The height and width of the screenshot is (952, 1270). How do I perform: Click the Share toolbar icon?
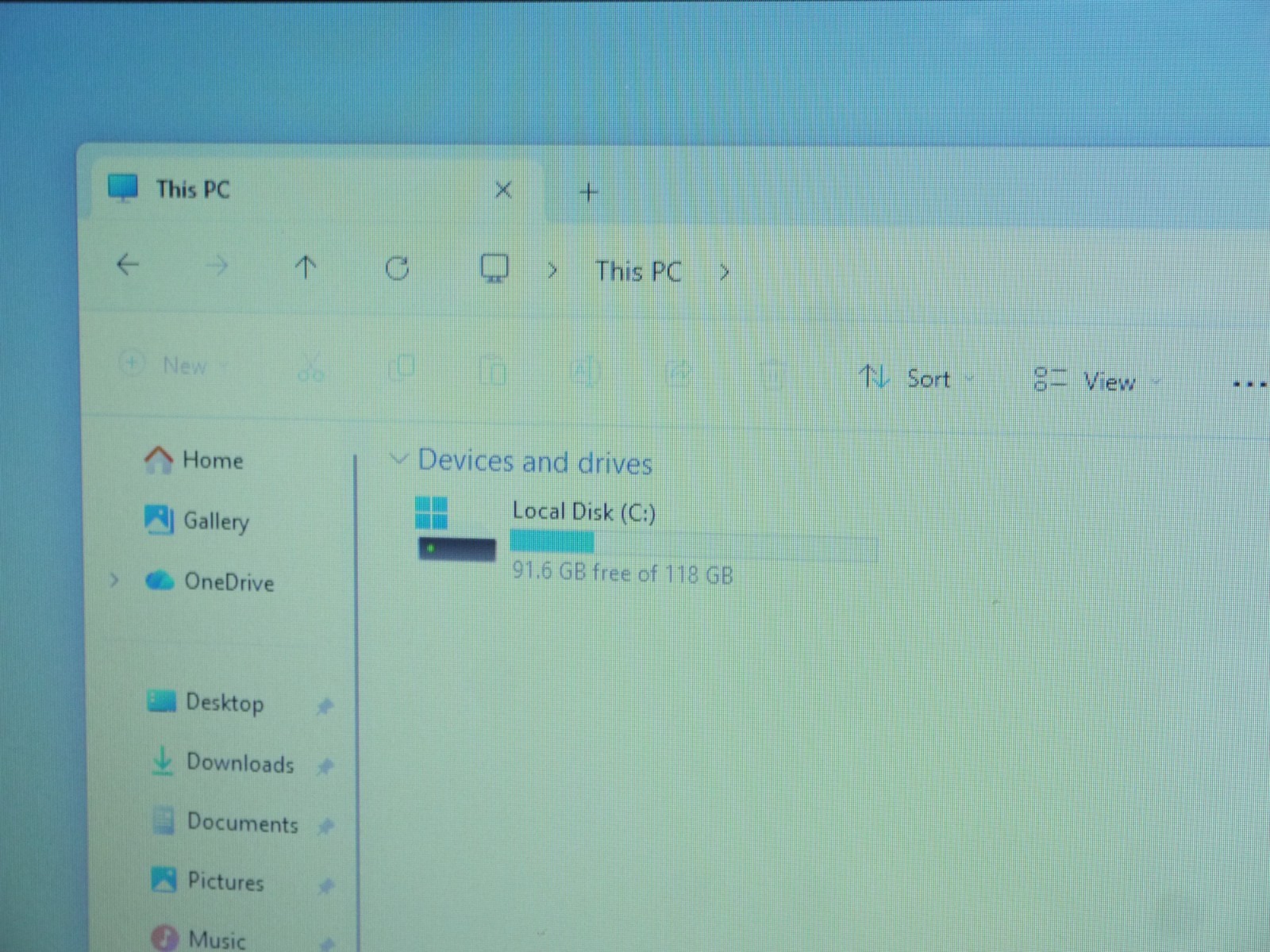pyautogui.click(x=679, y=372)
